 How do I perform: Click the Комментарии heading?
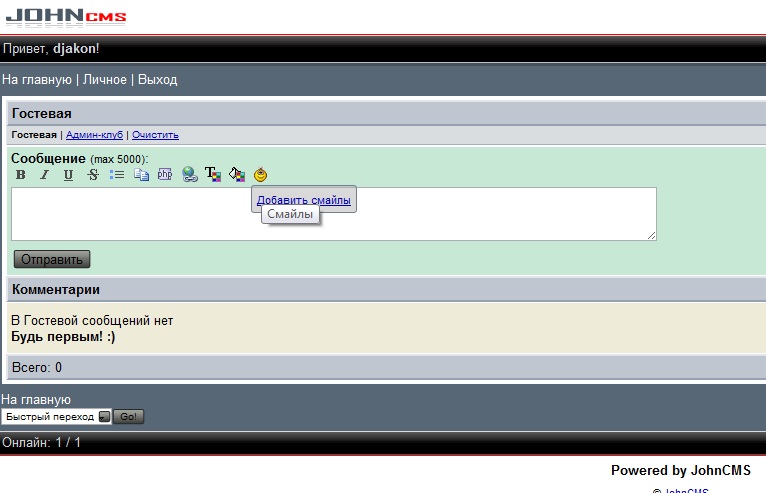[x=56, y=290]
